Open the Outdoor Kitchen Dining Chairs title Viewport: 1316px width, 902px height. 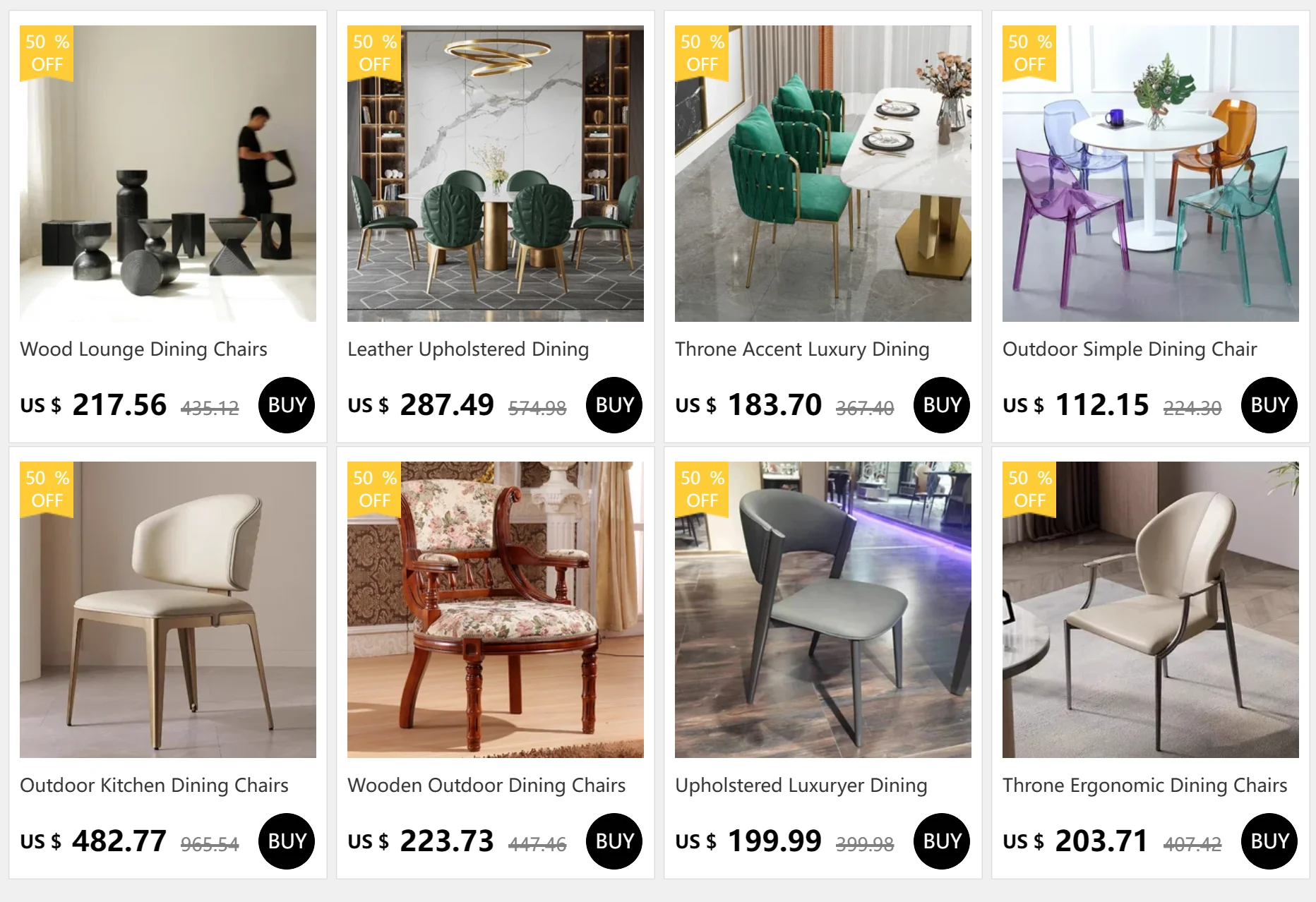154,786
